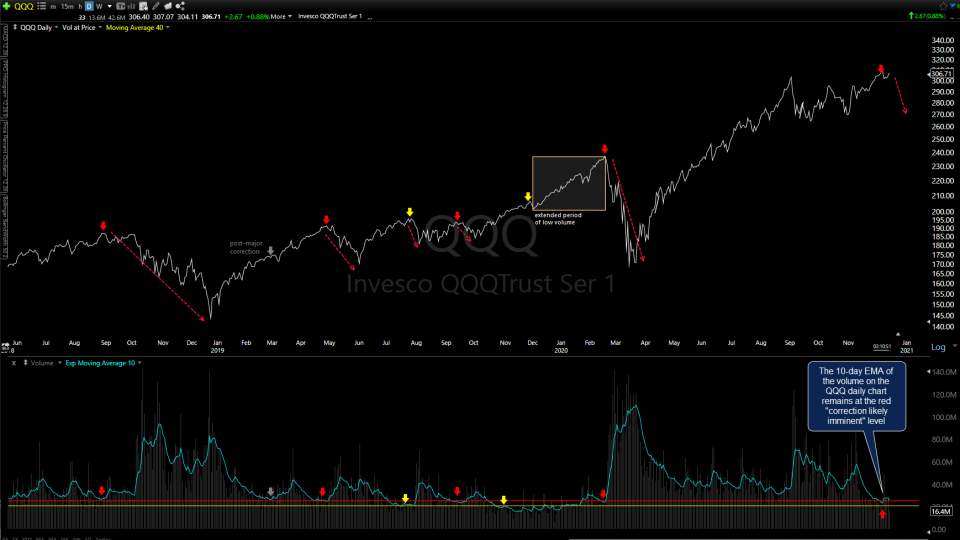The height and width of the screenshot is (540, 960).
Task: Click the Volume pane reorder arrows
Action: tap(25, 363)
